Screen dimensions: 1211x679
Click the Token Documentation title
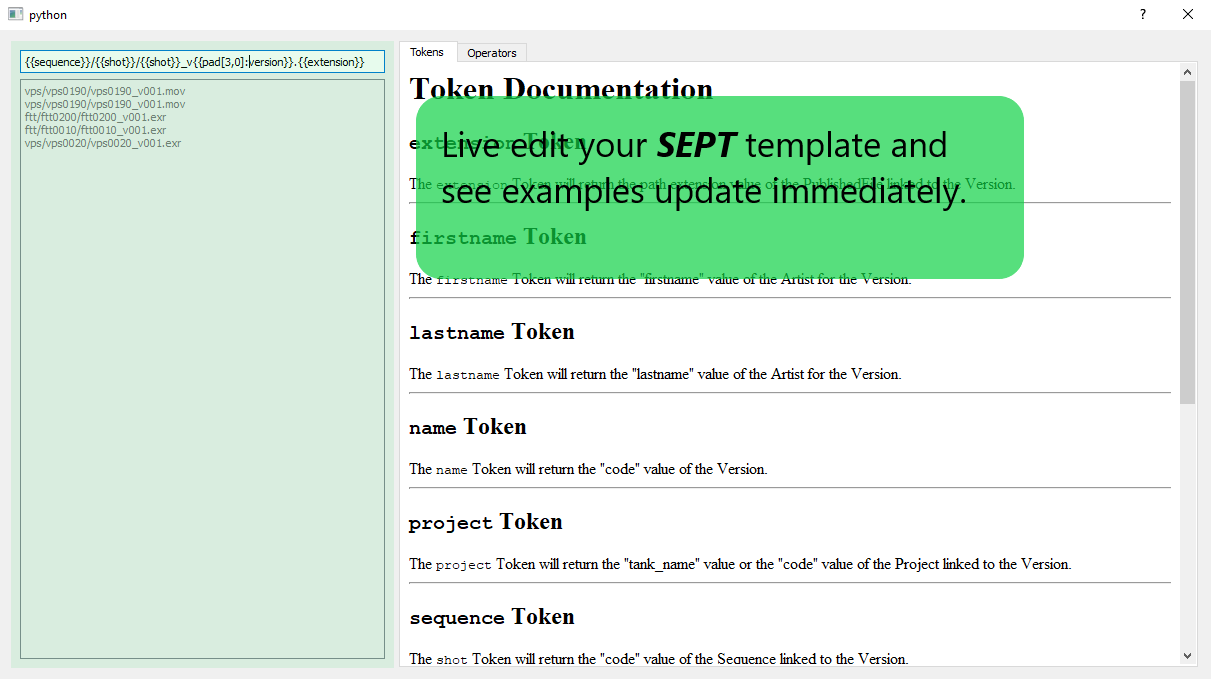point(561,89)
